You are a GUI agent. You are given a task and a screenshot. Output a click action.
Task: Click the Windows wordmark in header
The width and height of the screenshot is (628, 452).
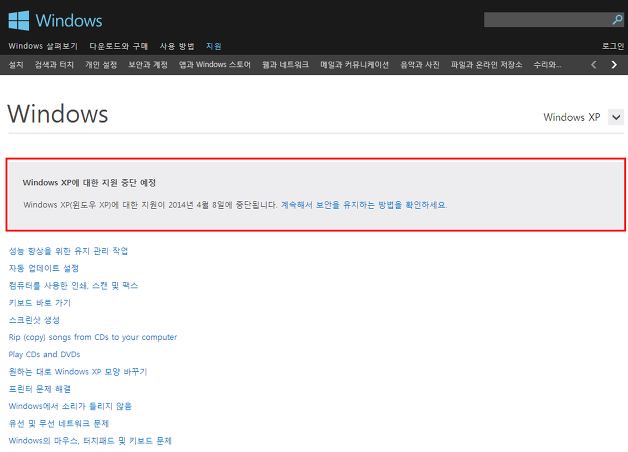point(69,21)
